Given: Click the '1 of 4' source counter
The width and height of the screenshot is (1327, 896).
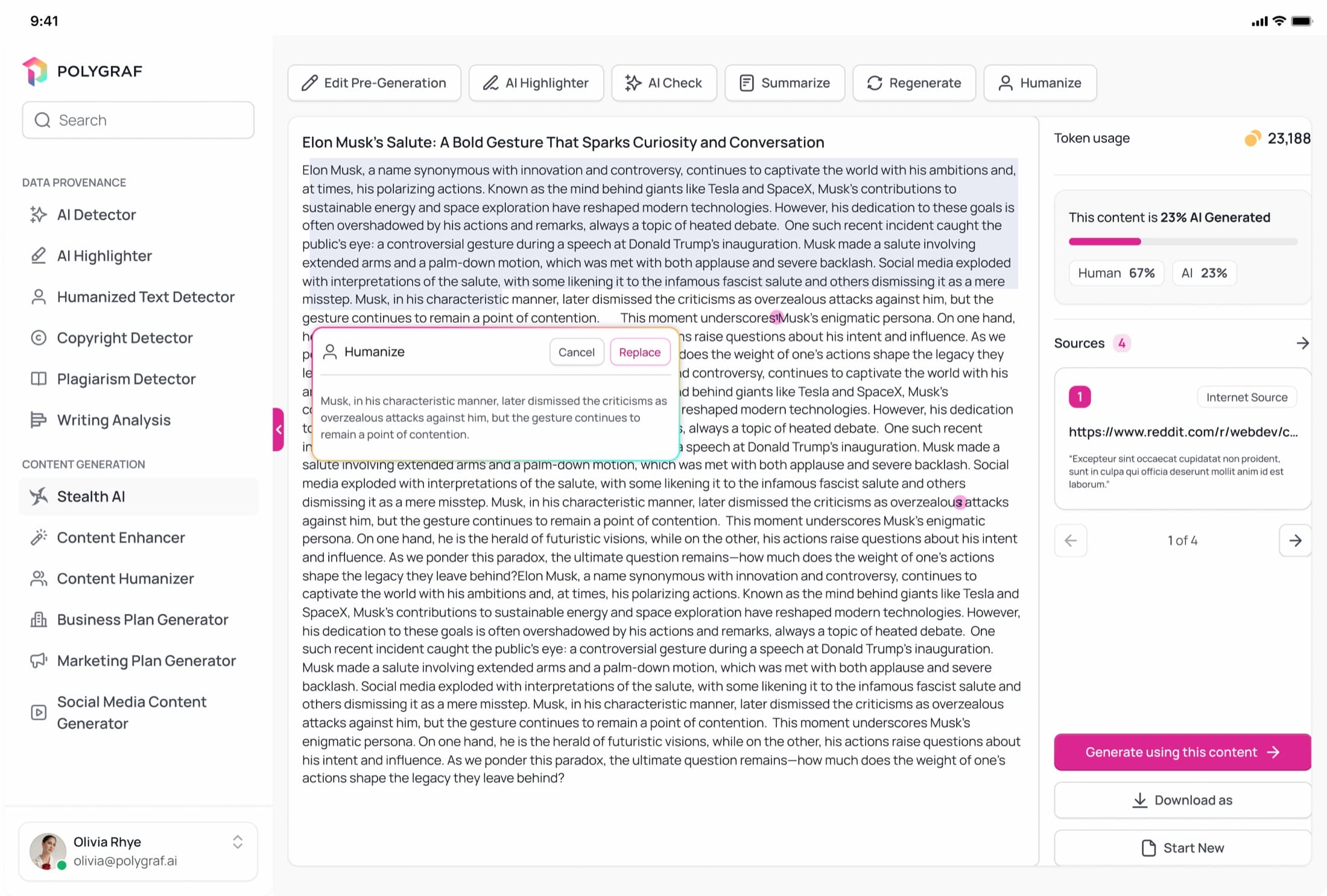Looking at the screenshot, I should pyautogui.click(x=1182, y=540).
